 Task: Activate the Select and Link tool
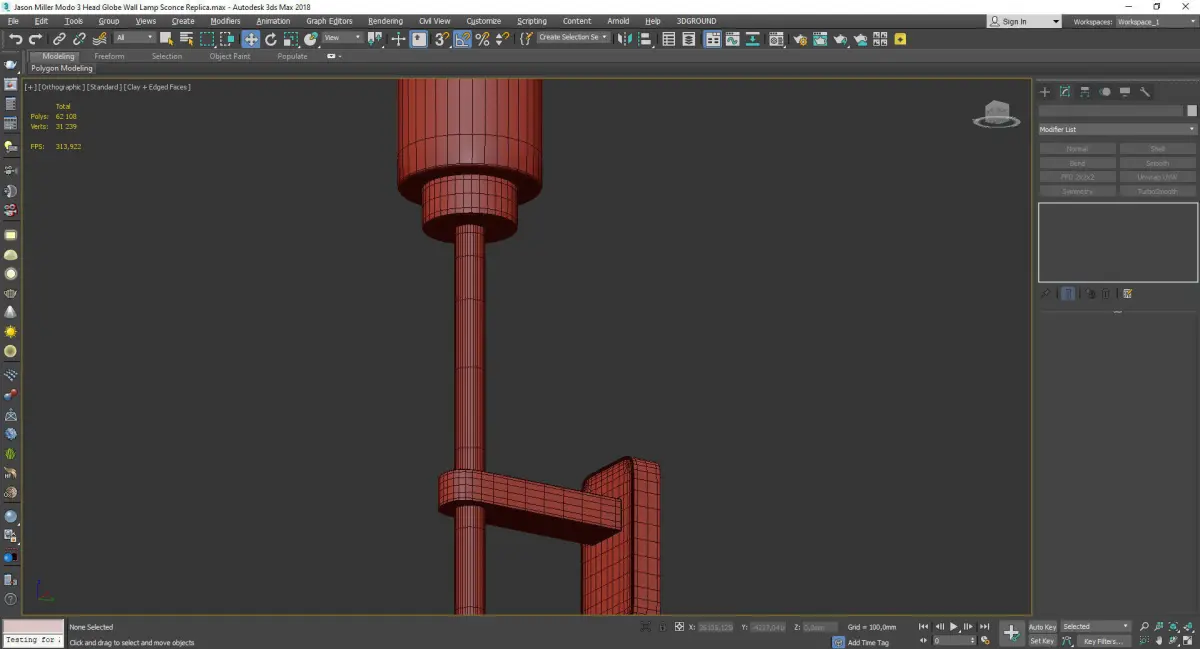click(x=59, y=39)
